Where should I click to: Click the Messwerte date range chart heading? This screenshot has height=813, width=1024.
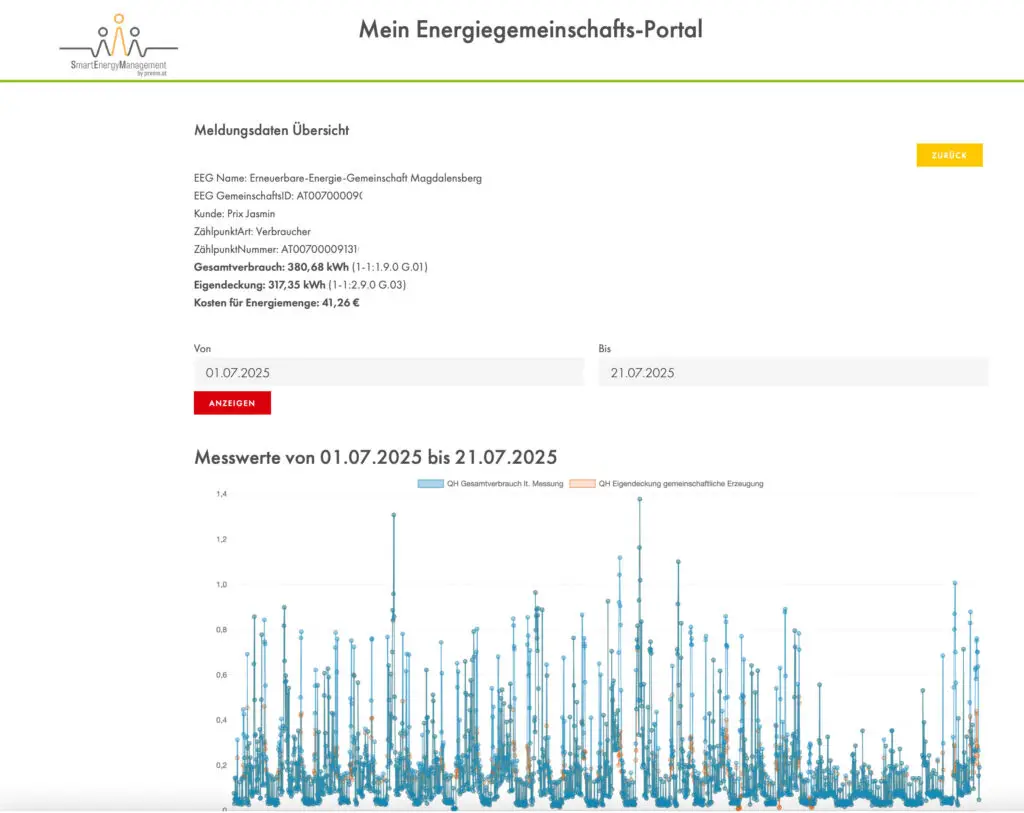375,457
